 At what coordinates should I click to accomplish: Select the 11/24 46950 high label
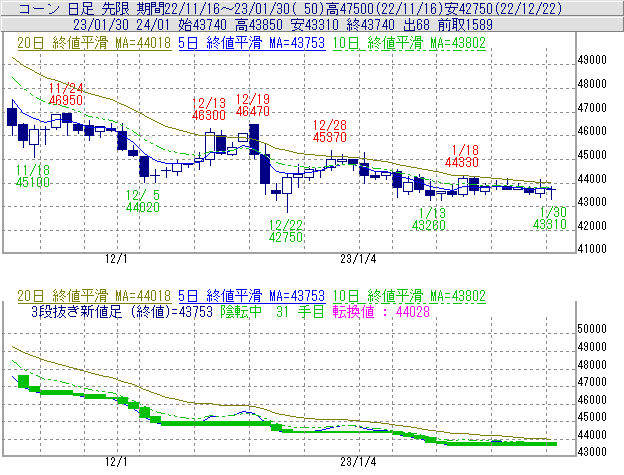coord(66,94)
